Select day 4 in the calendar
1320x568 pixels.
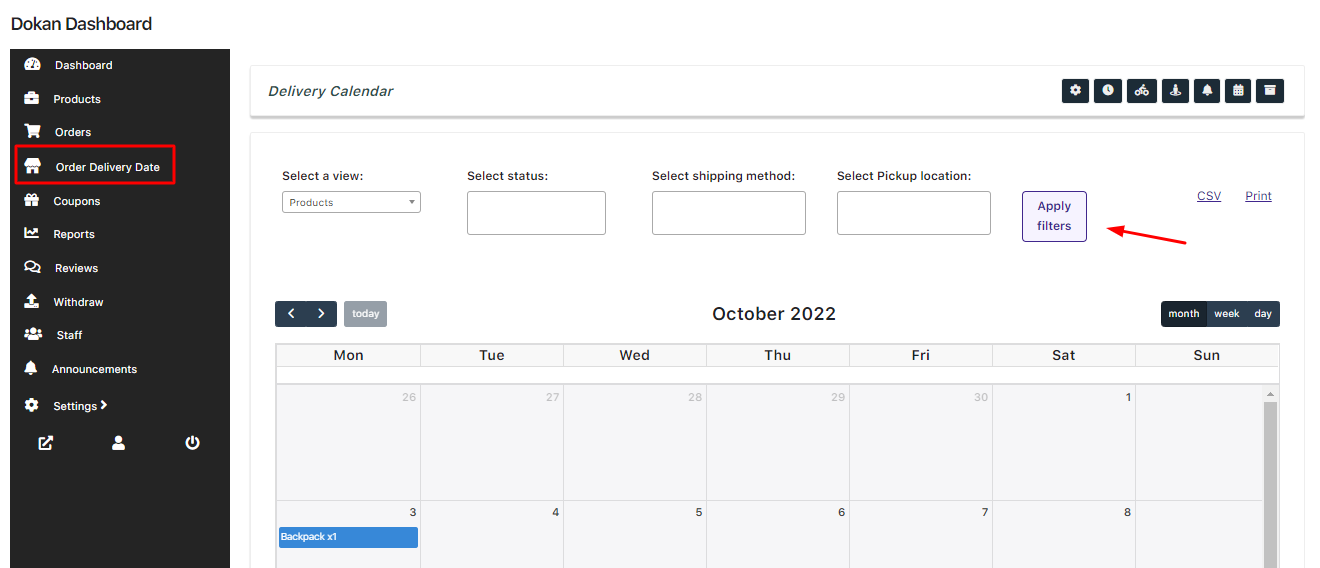[x=556, y=512]
